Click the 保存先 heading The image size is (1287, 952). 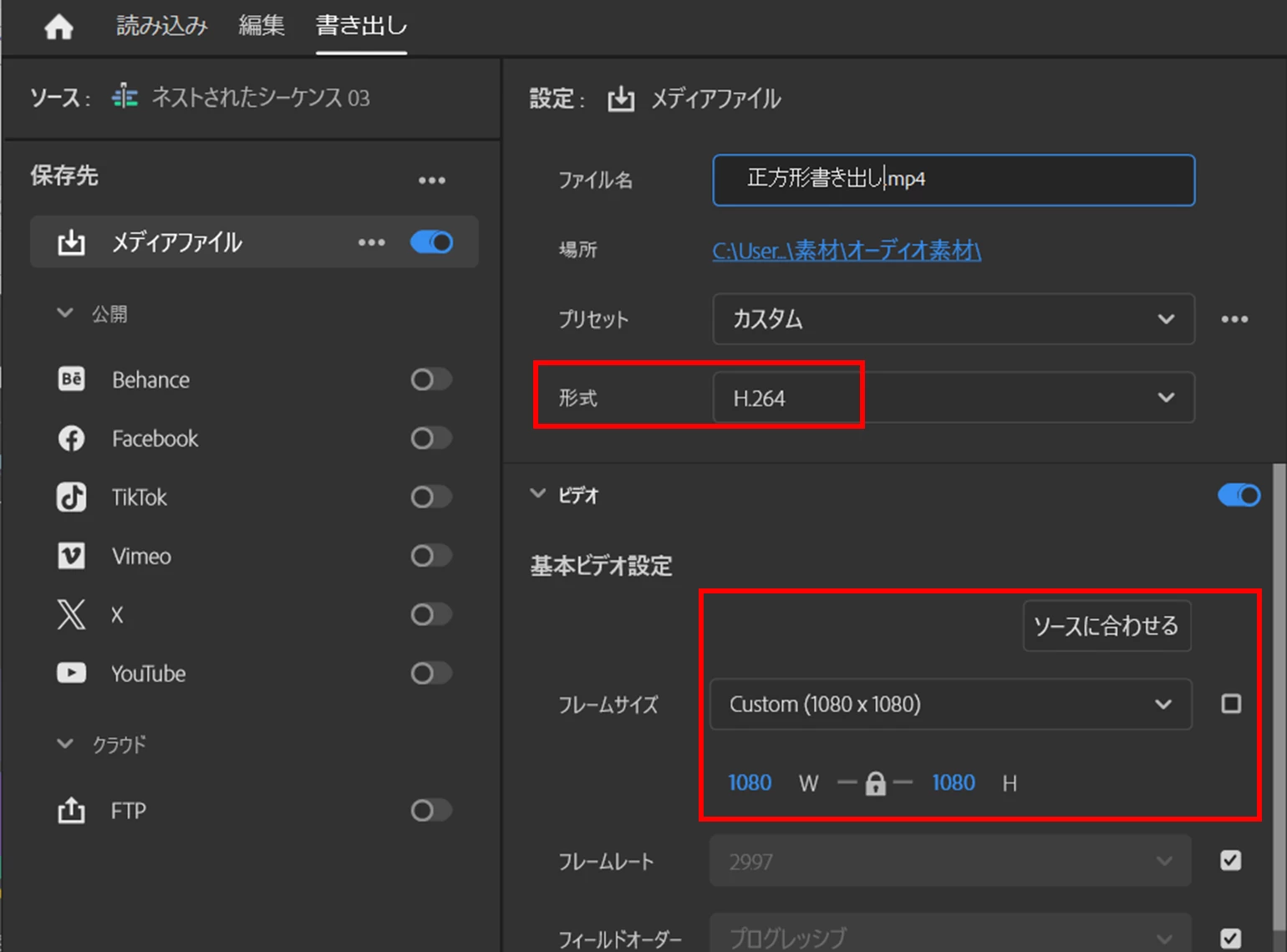(64, 176)
